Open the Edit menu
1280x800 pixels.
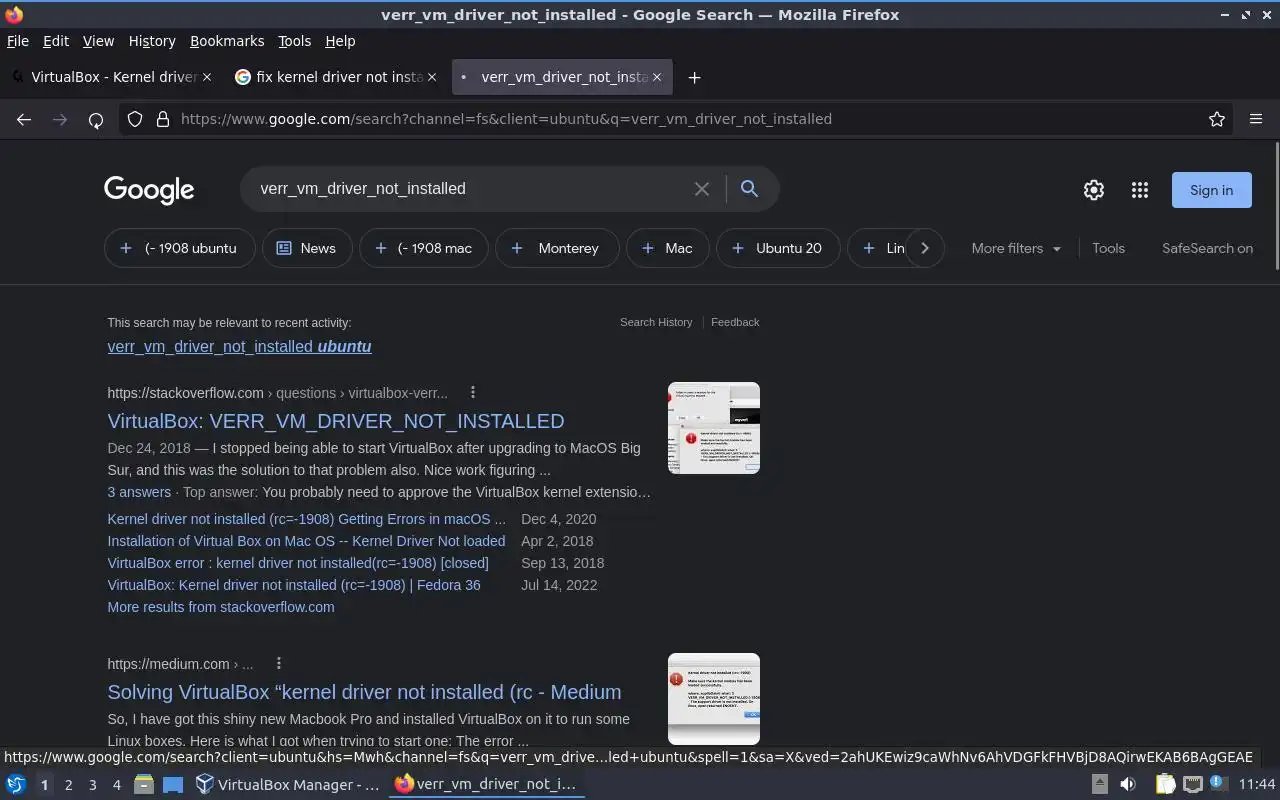tap(56, 41)
